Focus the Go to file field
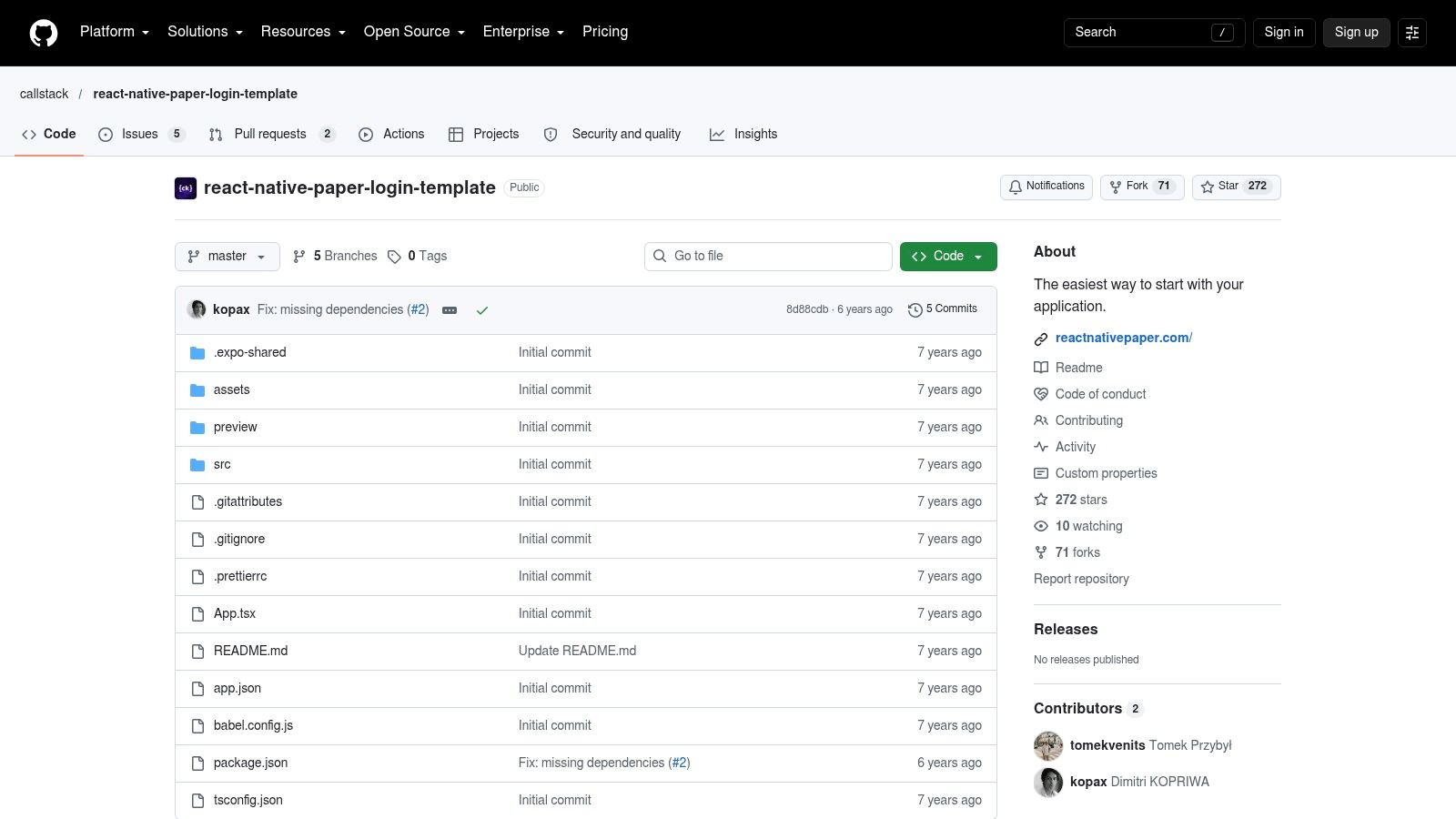The height and width of the screenshot is (819, 1456). click(x=768, y=257)
